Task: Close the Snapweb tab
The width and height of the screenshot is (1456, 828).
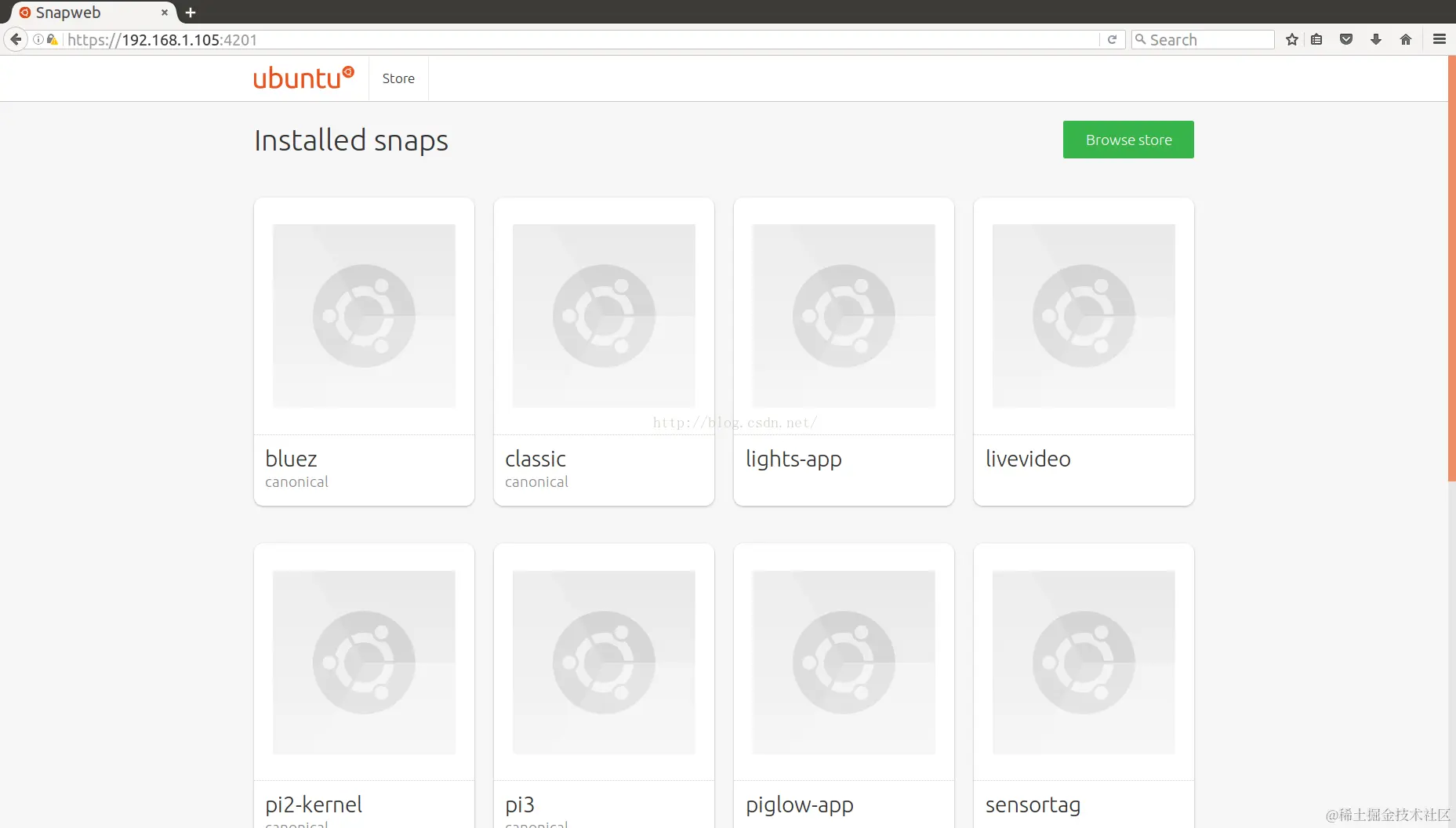Action: point(165,13)
